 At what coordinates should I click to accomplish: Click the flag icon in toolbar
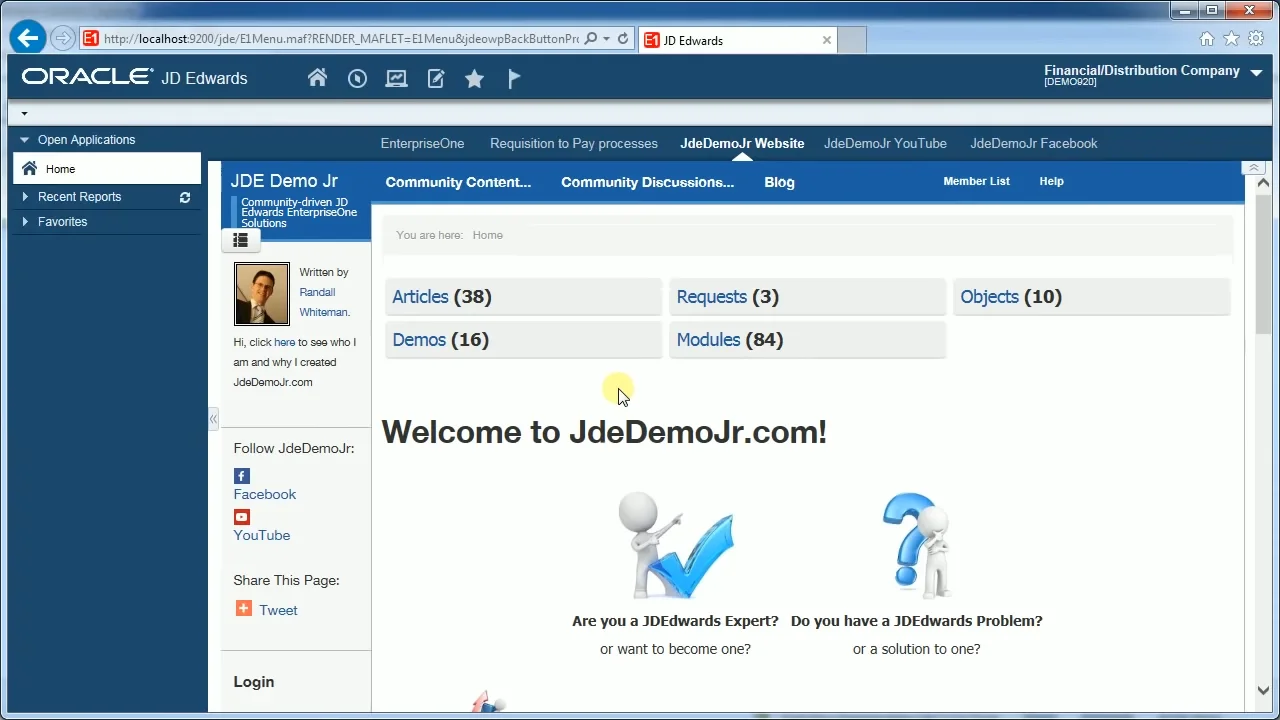(514, 78)
